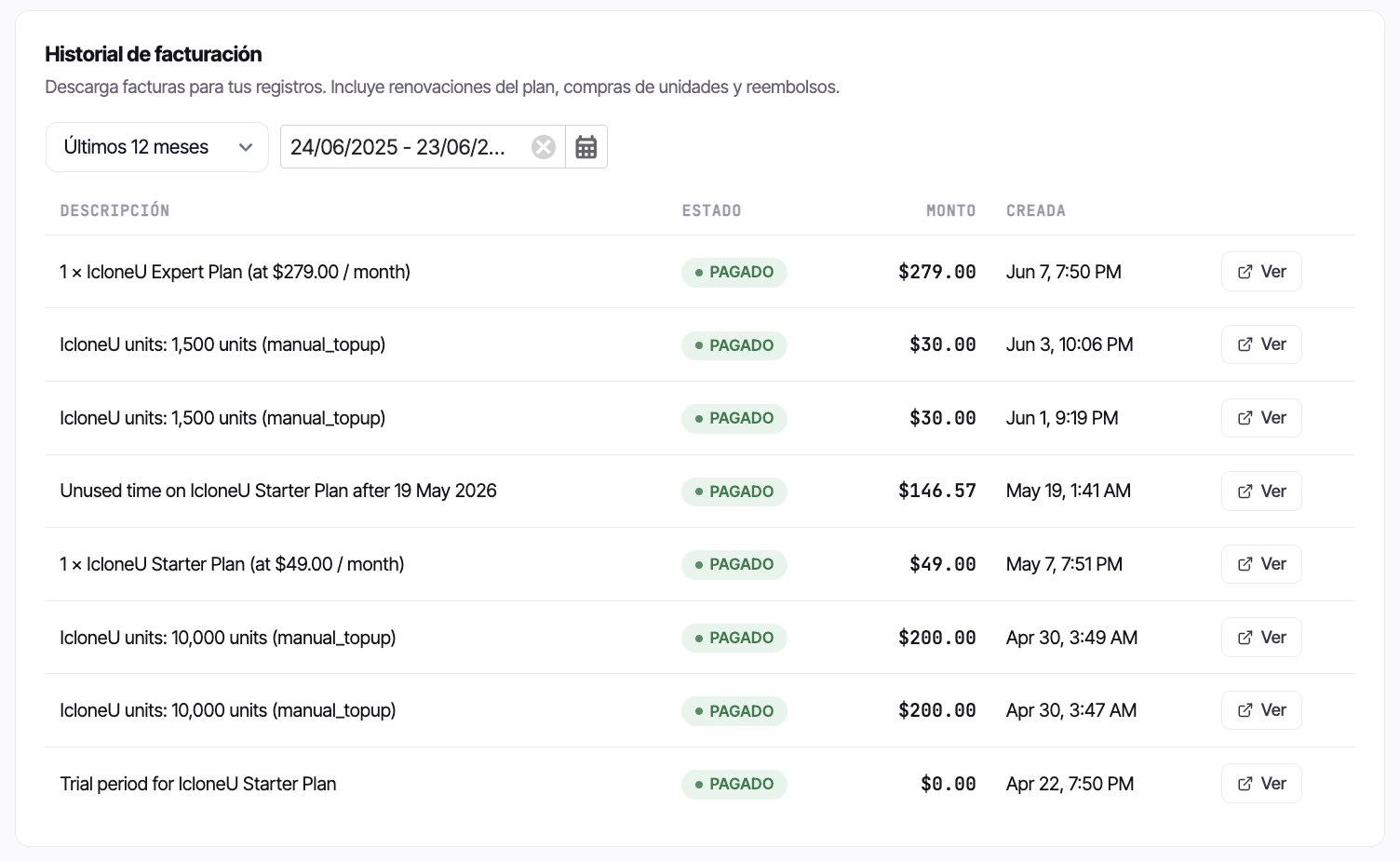Click the $146.57 amount cell
The width and height of the screenshot is (1400, 862).
(x=937, y=491)
